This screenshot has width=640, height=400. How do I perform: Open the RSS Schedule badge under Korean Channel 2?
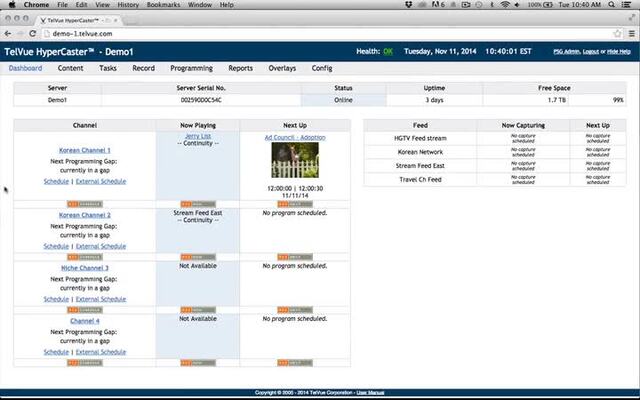click(84, 257)
